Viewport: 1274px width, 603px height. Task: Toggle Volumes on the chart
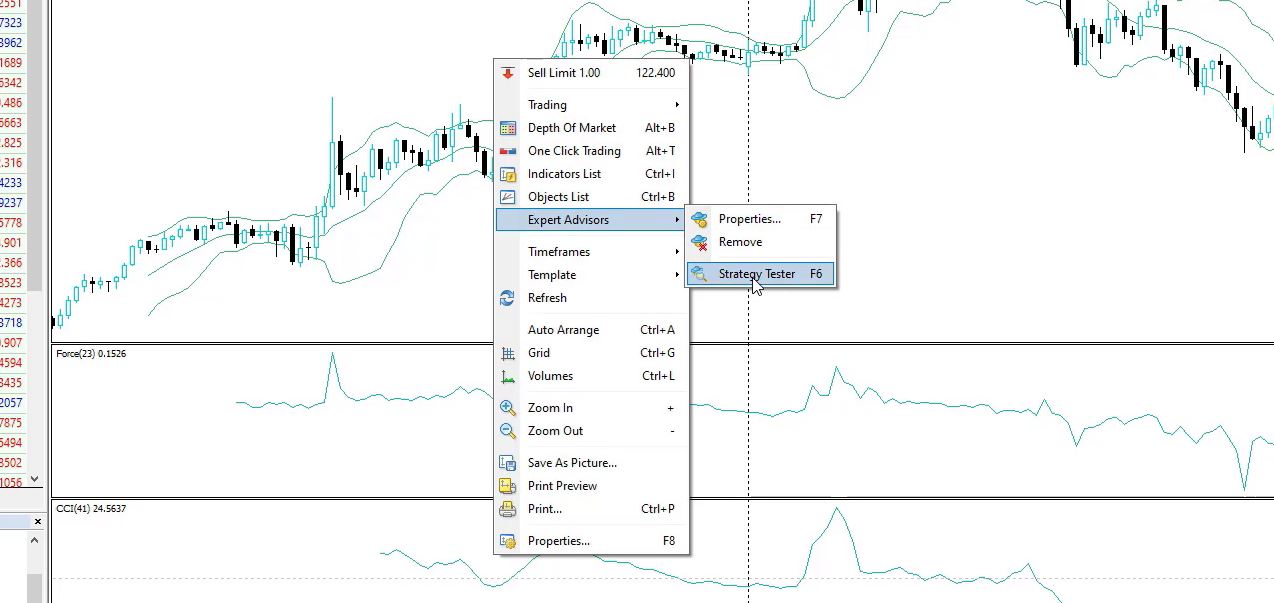(549, 376)
